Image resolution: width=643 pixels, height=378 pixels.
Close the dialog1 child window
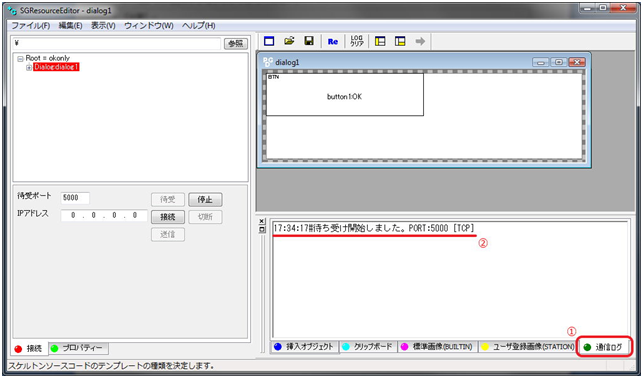point(577,62)
